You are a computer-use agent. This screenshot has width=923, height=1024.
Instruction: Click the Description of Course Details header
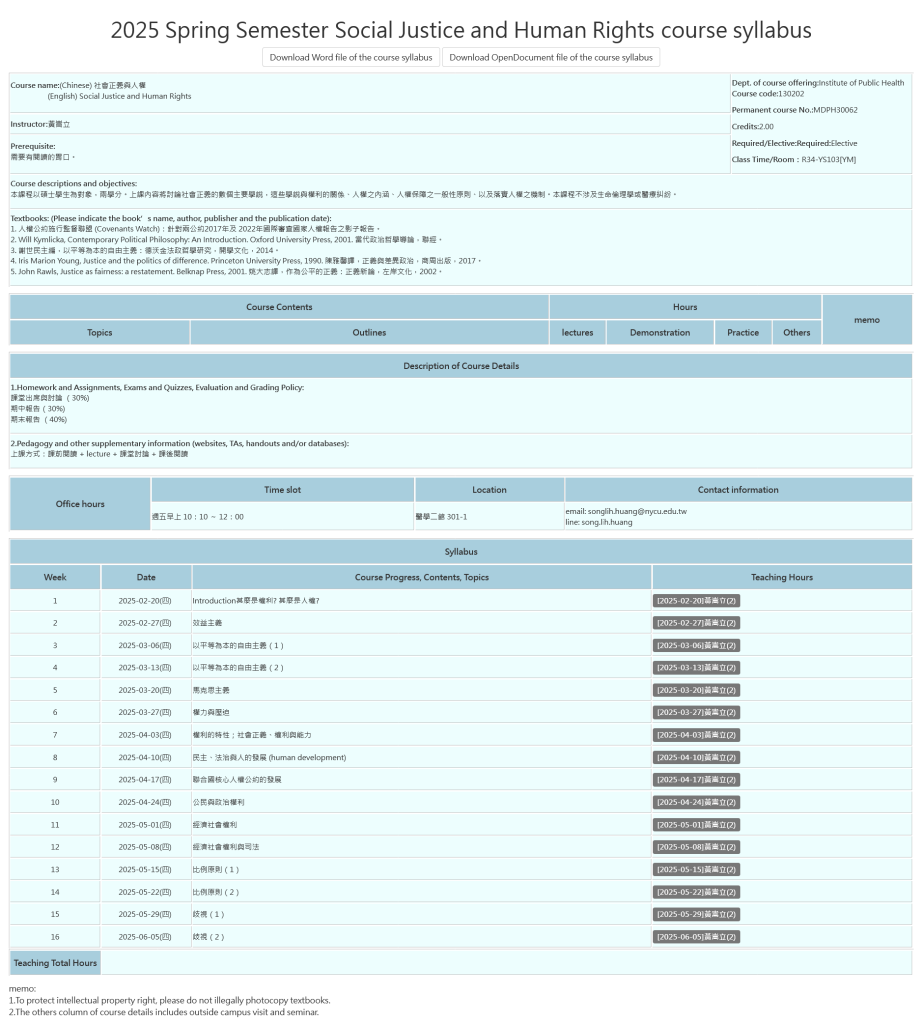pyautogui.click(x=461, y=366)
